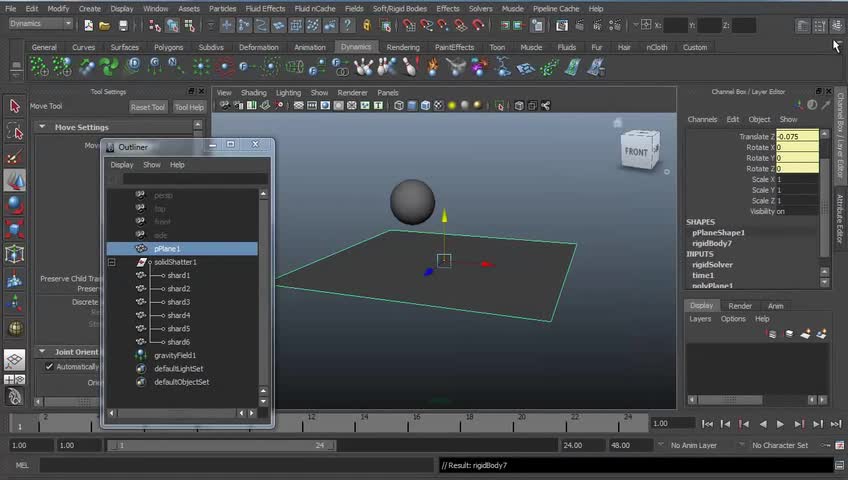This screenshot has height=480, width=848.
Task: Click the new scene icon in status line
Action: tap(88, 25)
